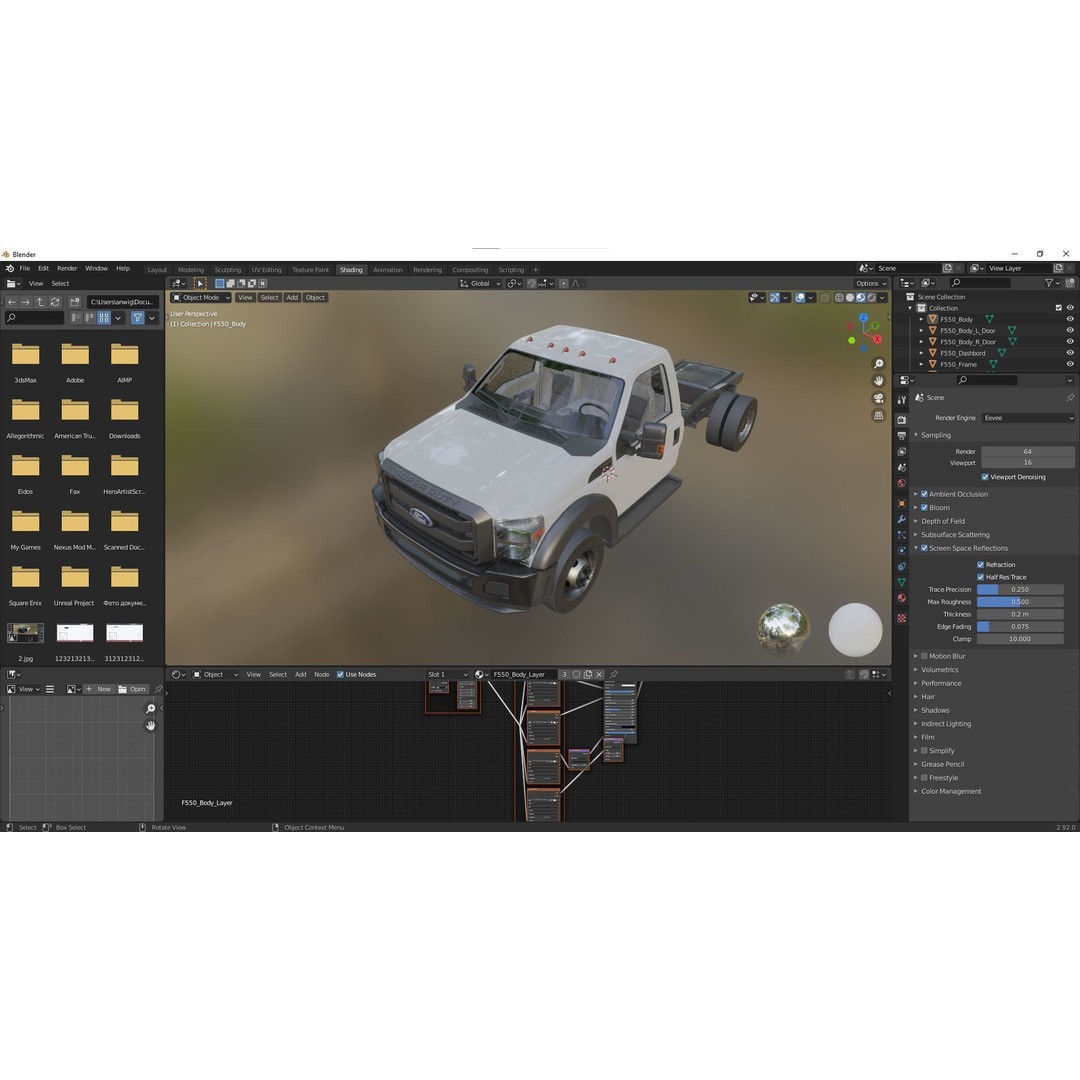Open the World properties tab
The image size is (1080, 1080).
click(902, 483)
